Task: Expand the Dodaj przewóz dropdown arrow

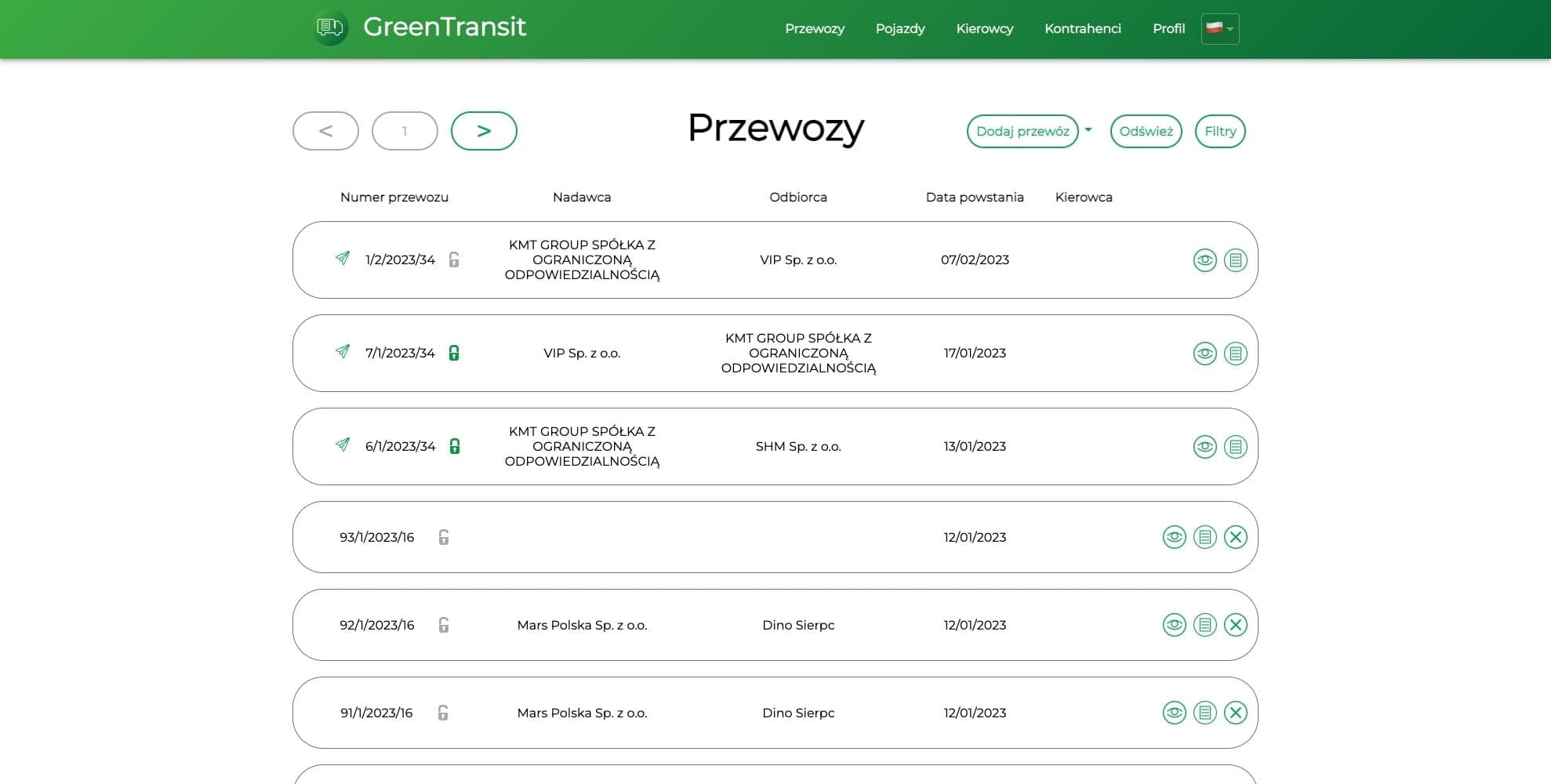Action: pos(1088,131)
